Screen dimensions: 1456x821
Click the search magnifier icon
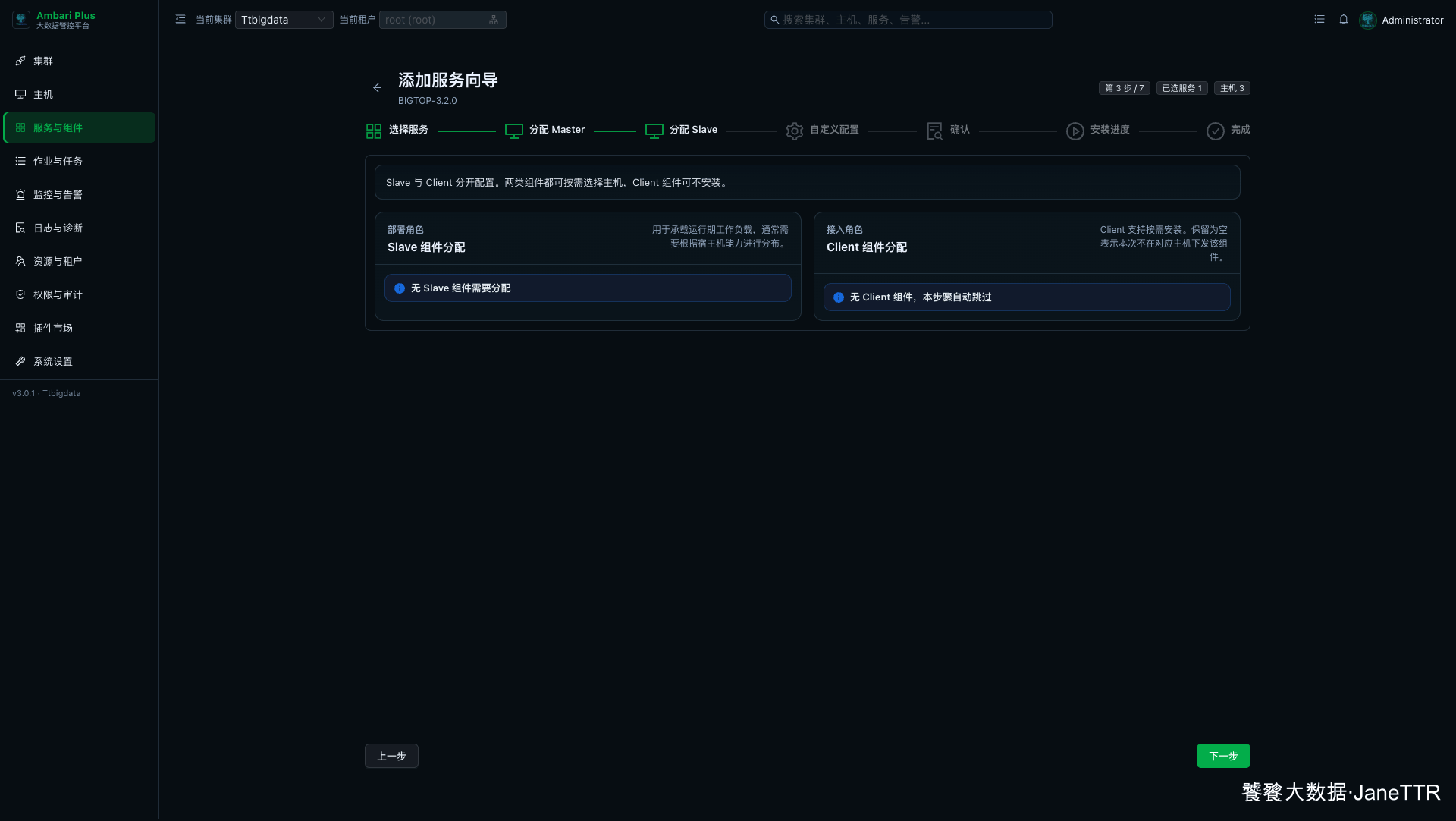pos(774,20)
